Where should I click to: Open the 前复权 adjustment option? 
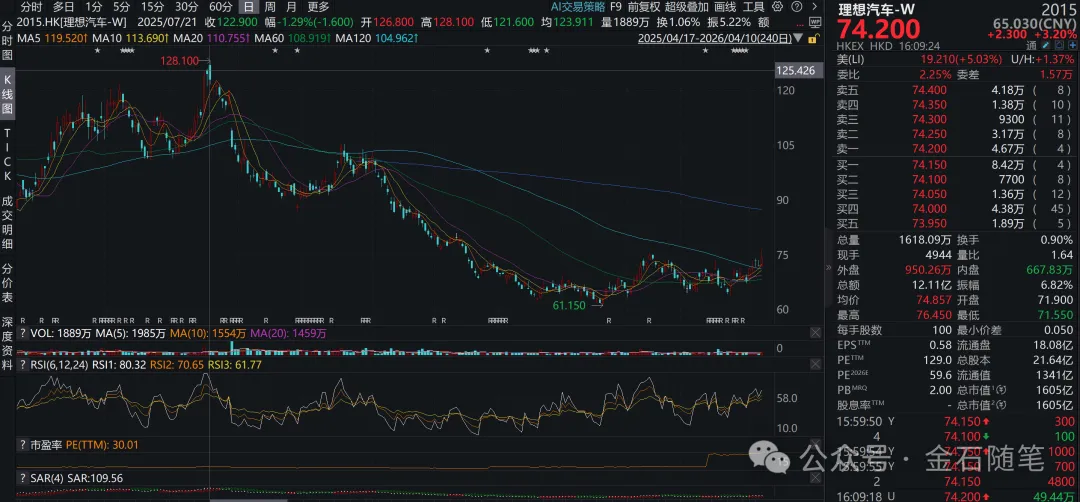point(643,7)
